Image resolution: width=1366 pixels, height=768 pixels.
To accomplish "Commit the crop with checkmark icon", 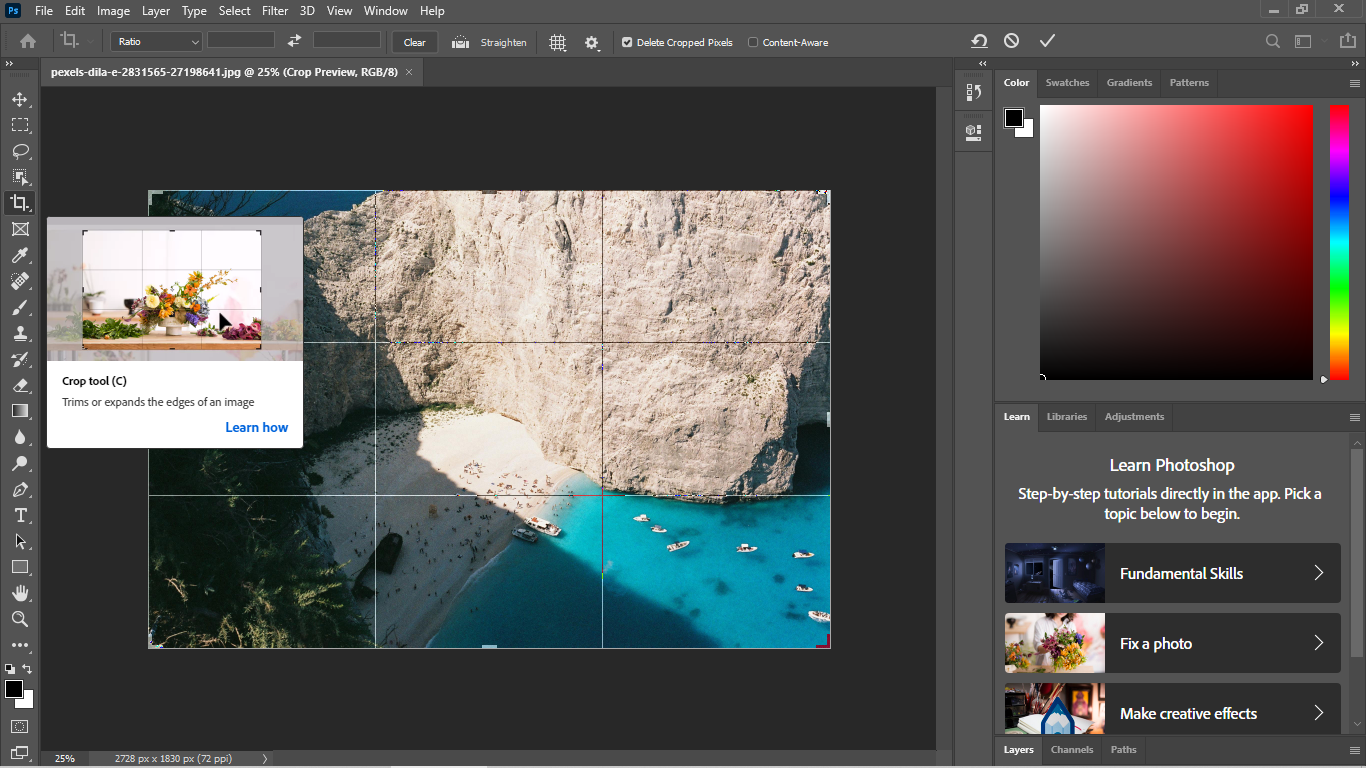I will [x=1047, y=41].
